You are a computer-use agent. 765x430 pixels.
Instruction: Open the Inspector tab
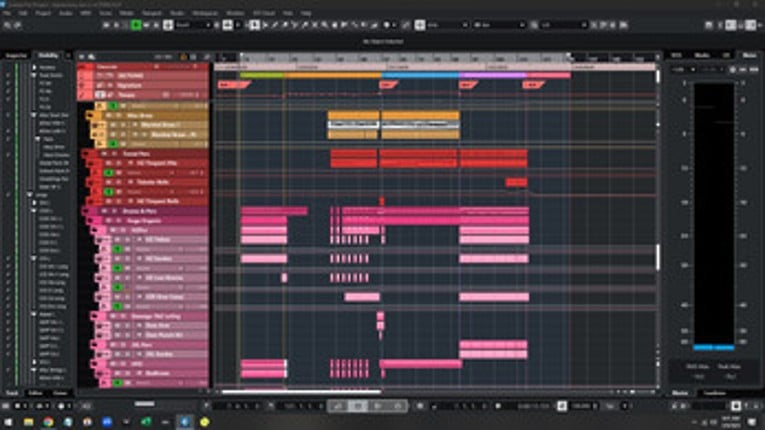(16, 55)
